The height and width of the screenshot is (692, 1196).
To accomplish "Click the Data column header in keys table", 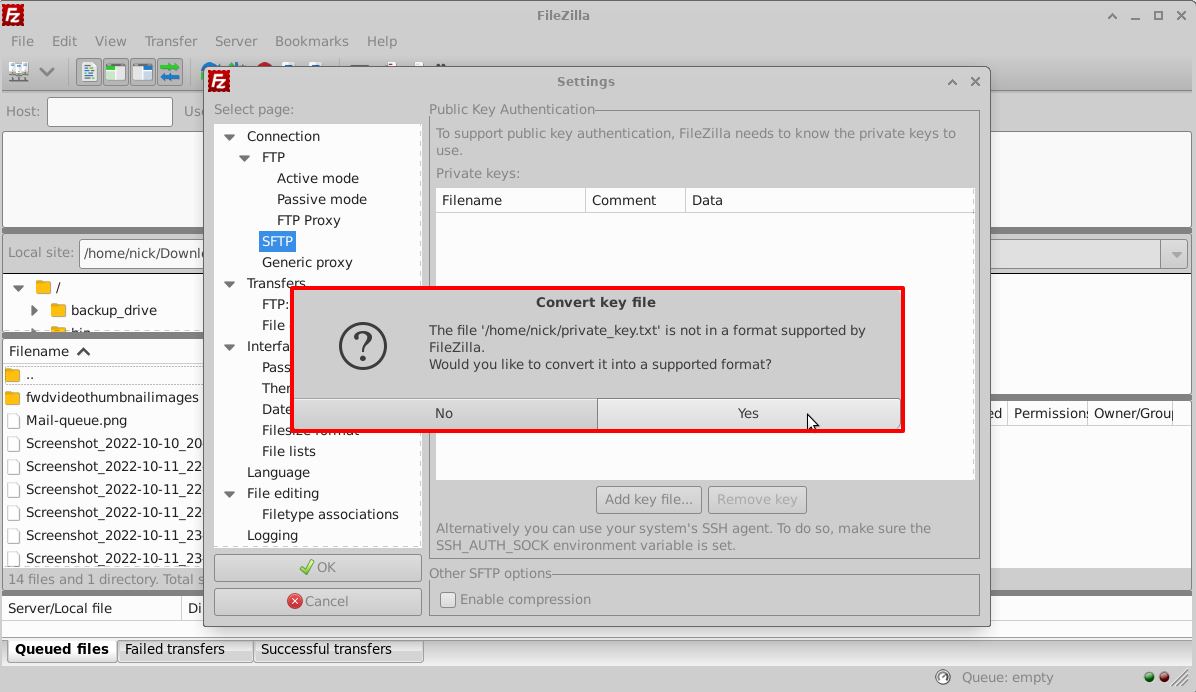I will point(829,201).
